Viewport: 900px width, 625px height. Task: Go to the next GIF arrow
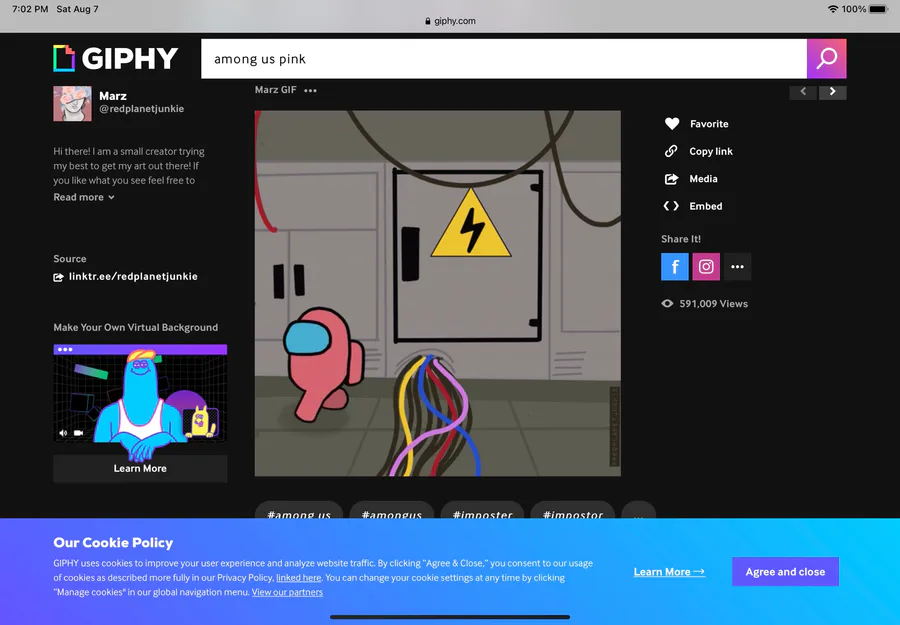[x=832, y=92]
